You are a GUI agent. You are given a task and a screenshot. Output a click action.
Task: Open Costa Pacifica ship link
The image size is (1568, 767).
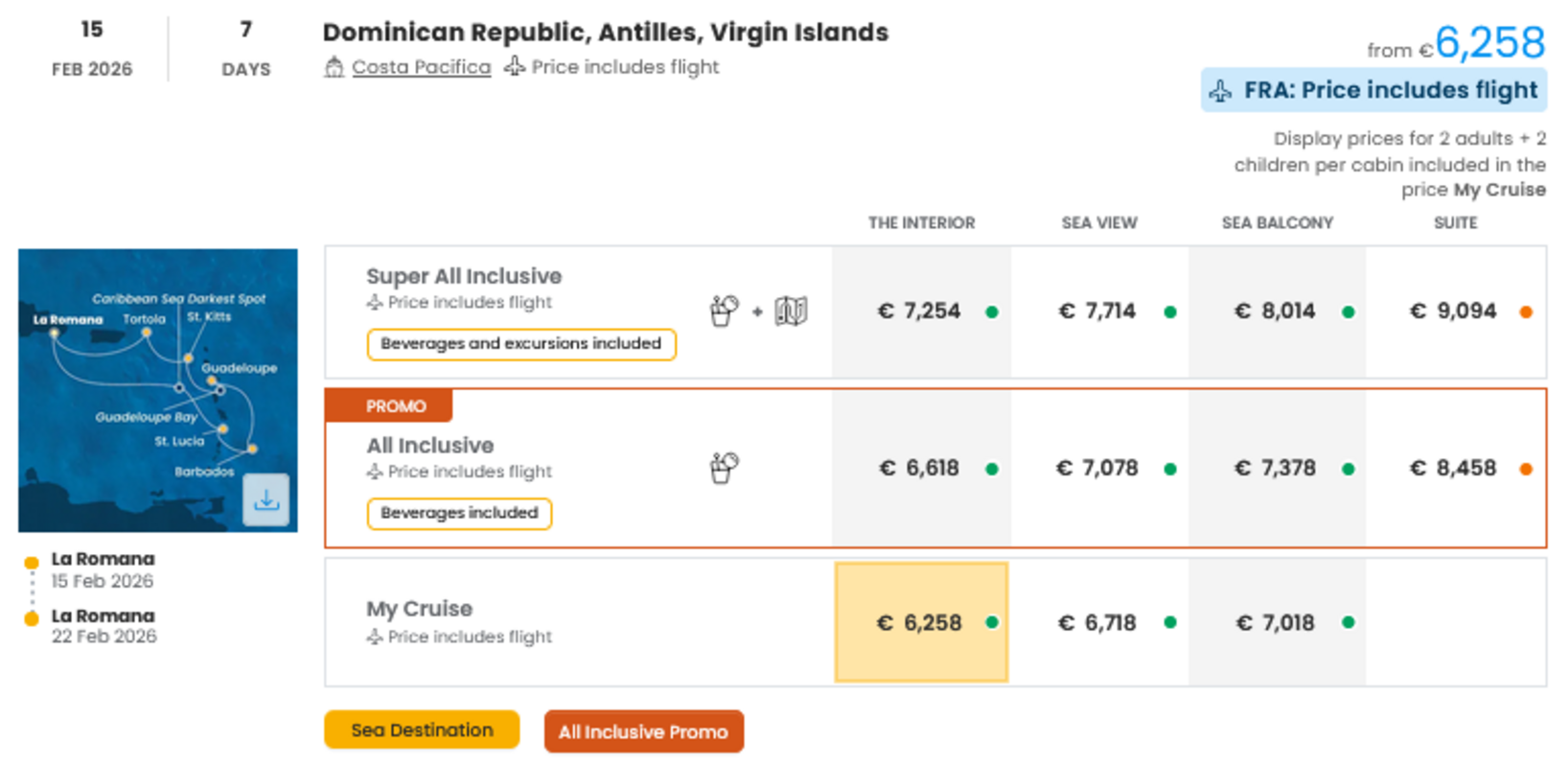point(421,67)
